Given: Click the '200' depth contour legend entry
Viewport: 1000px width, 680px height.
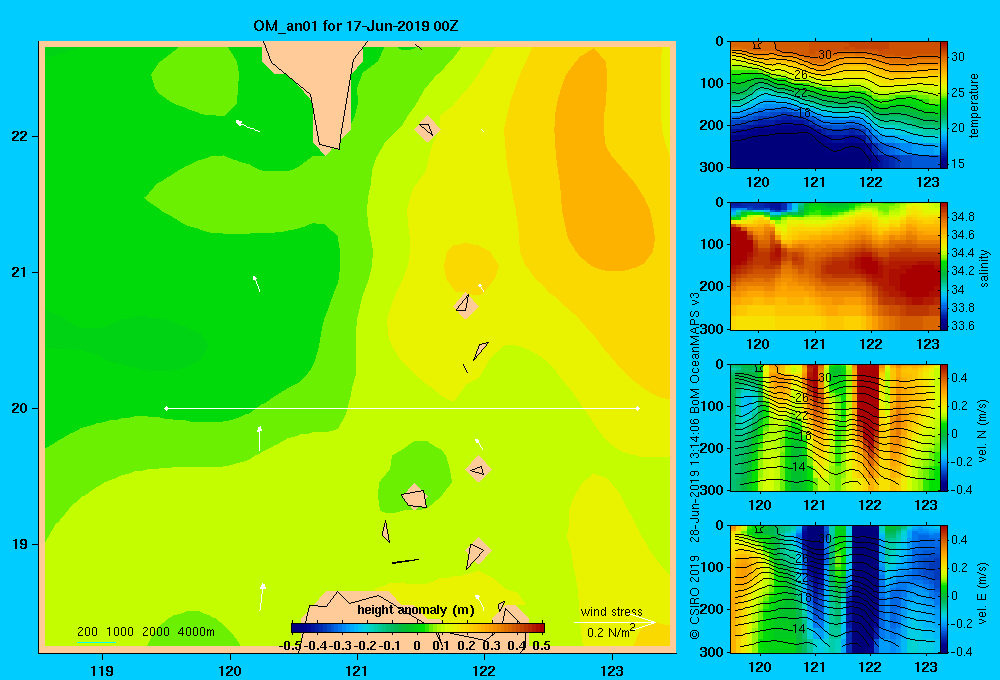Looking at the screenshot, I should pos(87,632).
